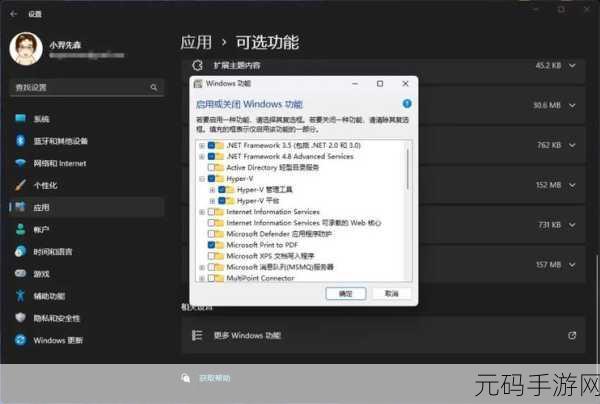Image resolution: width=600 pixels, height=404 pixels.
Task: Toggle Microsoft Print to PDF checkbox
Action: 211,245
